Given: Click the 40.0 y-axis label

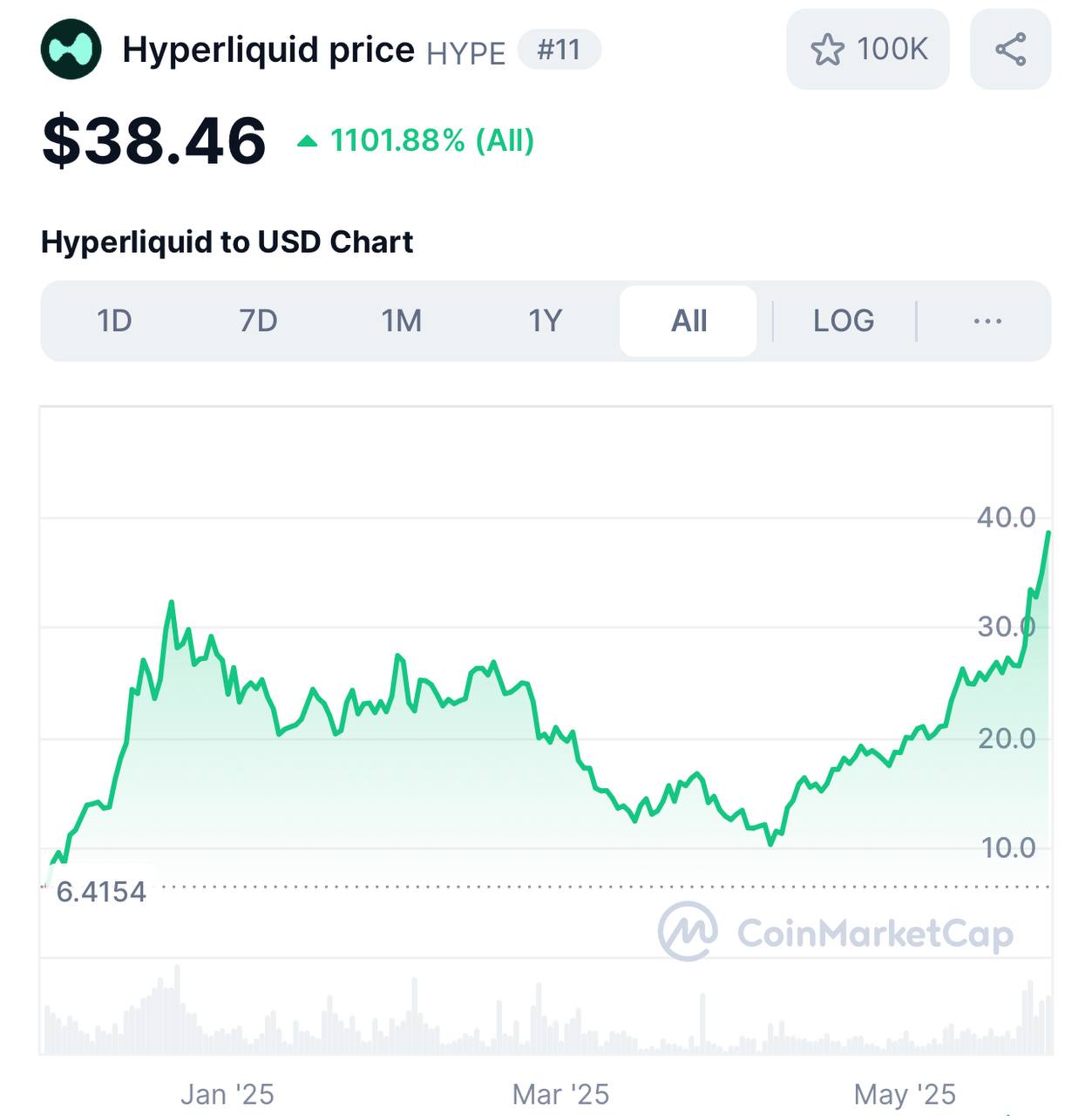Looking at the screenshot, I should tap(1006, 517).
